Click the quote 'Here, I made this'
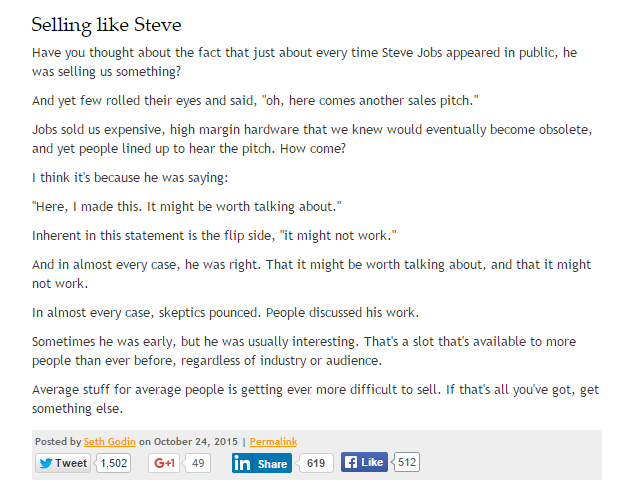626x497 pixels. coord(187,206)
